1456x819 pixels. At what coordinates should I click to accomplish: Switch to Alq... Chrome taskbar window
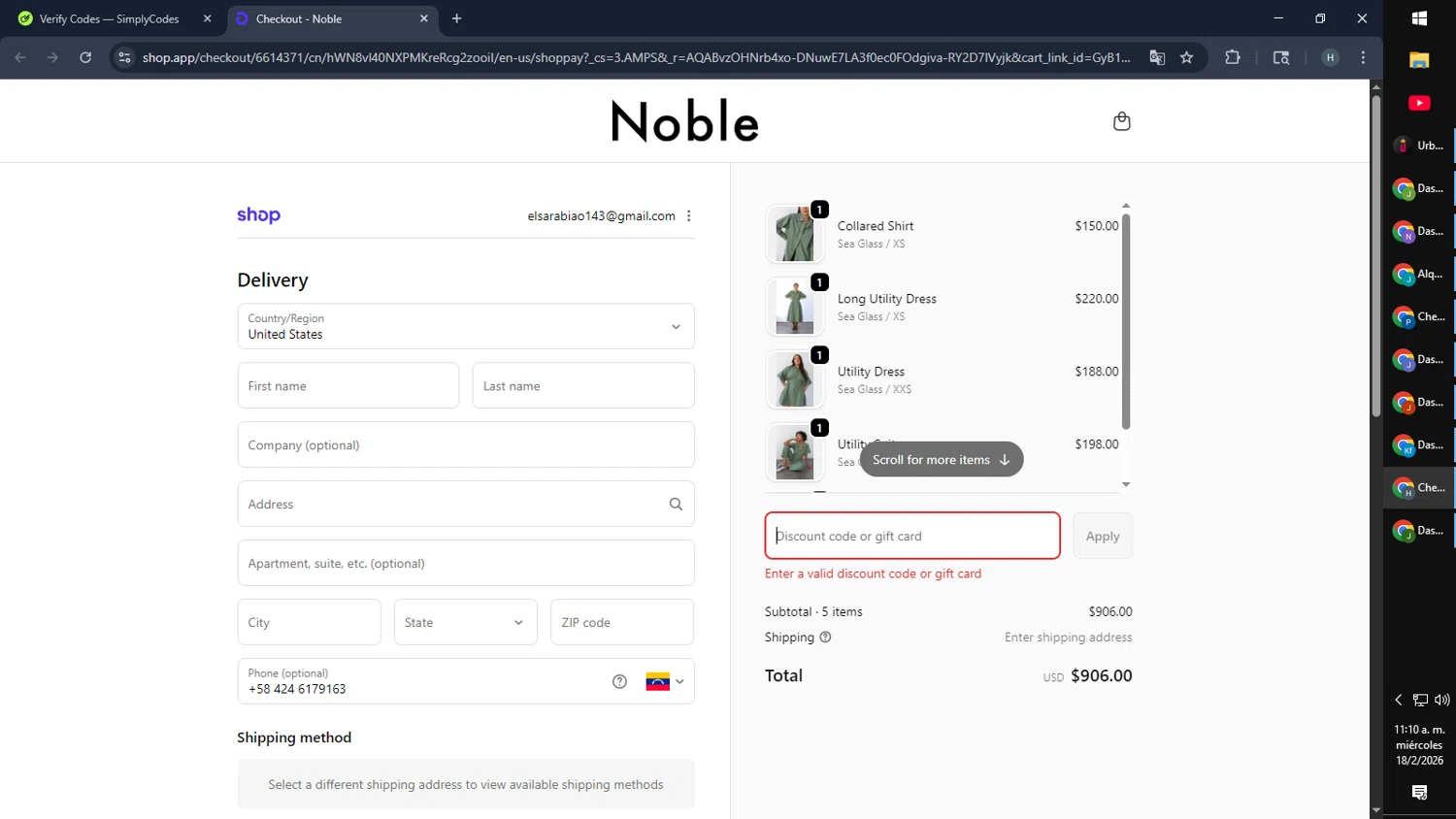1419,274
